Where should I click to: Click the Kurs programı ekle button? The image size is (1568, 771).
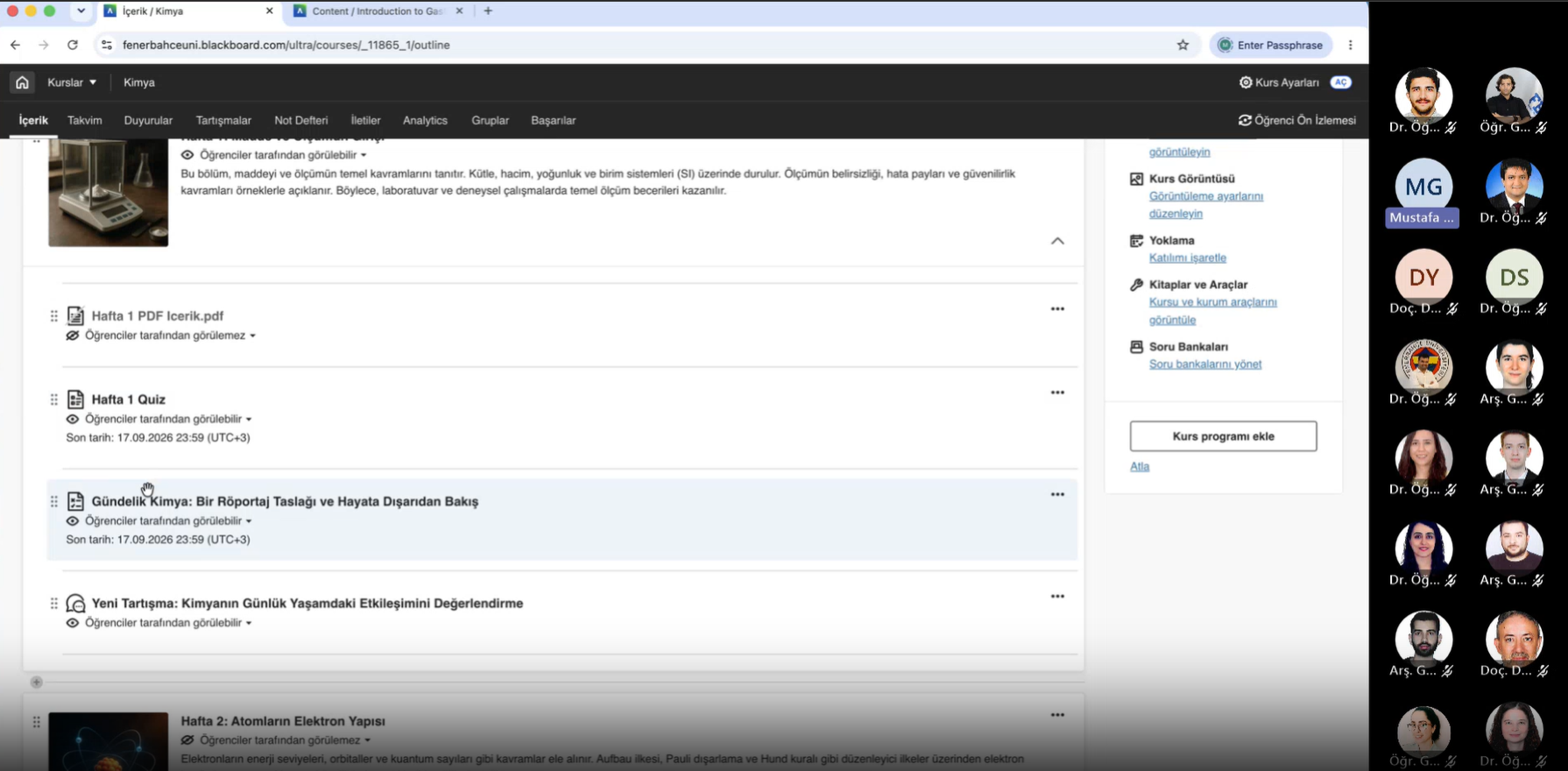1223,436
